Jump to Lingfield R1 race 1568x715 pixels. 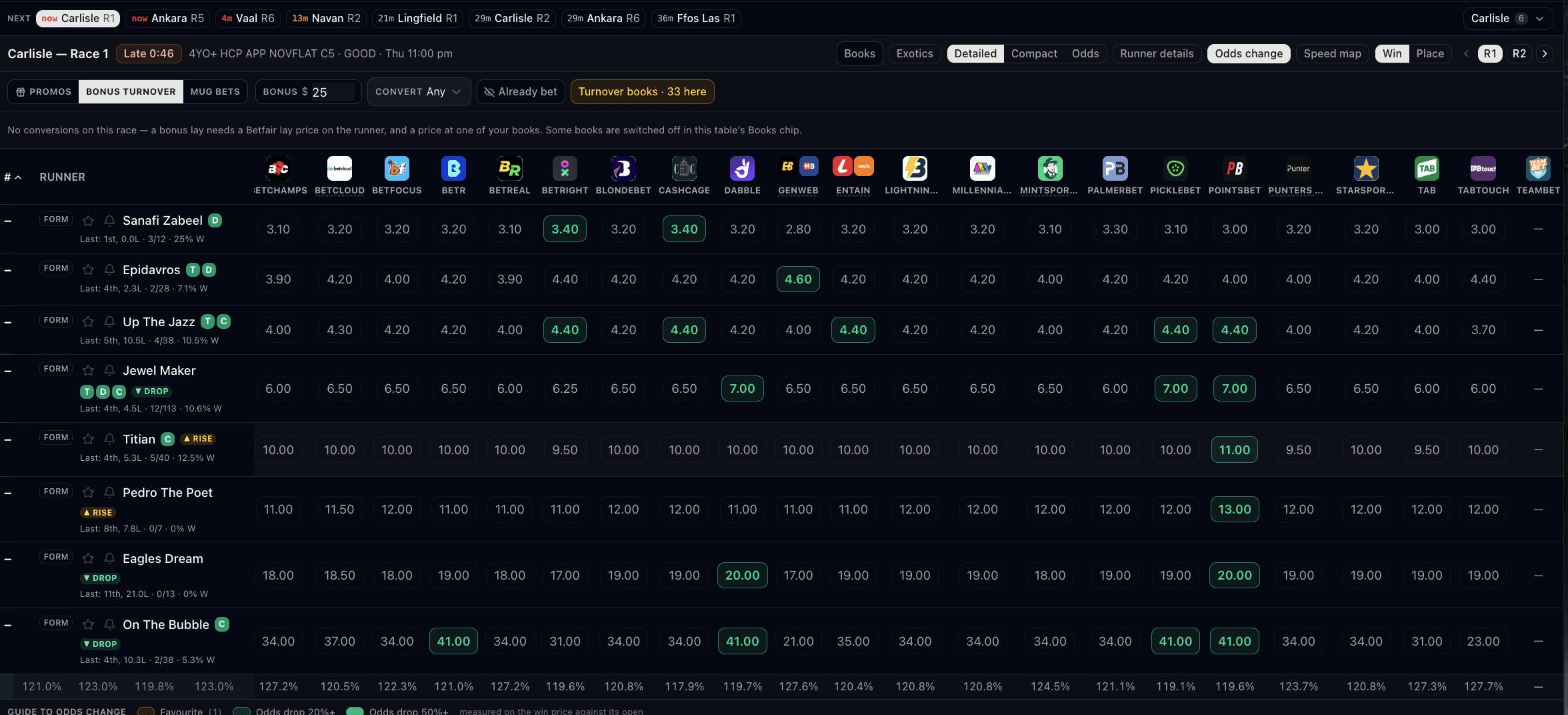(417, 18)
